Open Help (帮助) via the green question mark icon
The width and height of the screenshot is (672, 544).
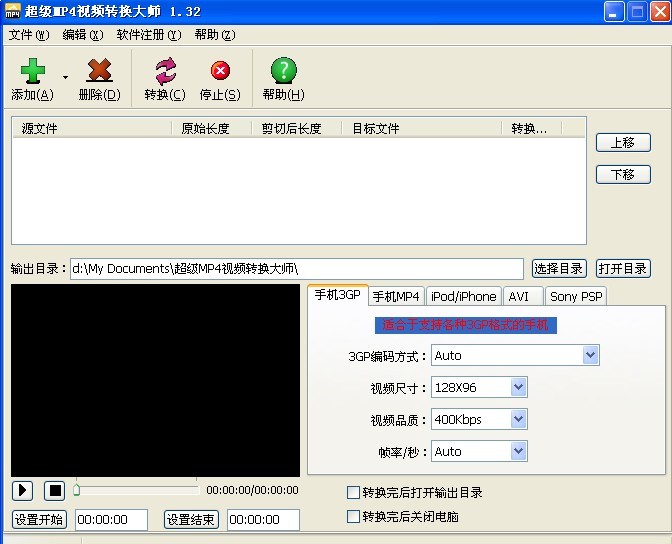pos(284,71)
